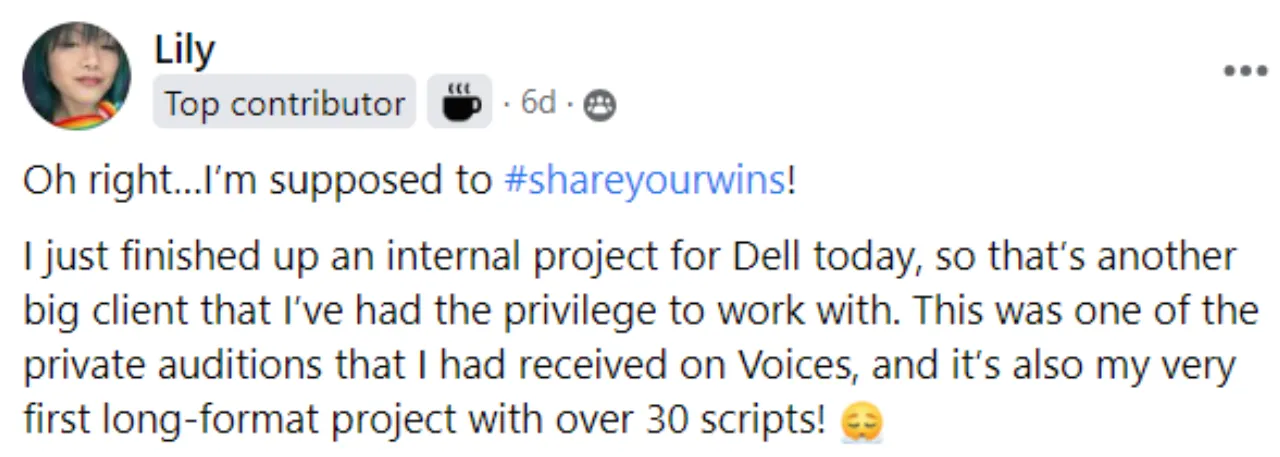
Task: Open the profile via the name Lily
Action: click(184, 49)
